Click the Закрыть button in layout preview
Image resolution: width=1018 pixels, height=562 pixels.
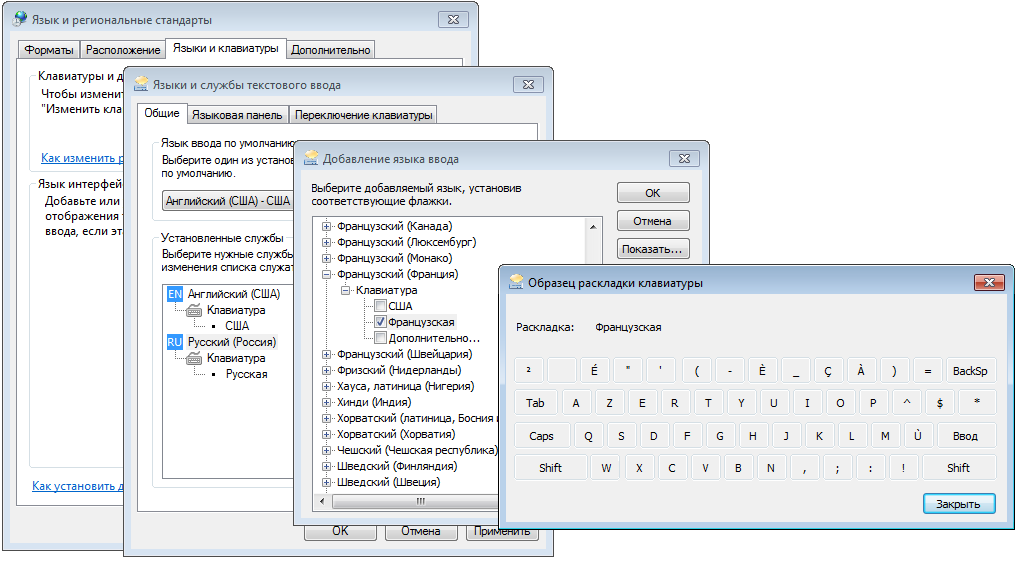(958, 503)
